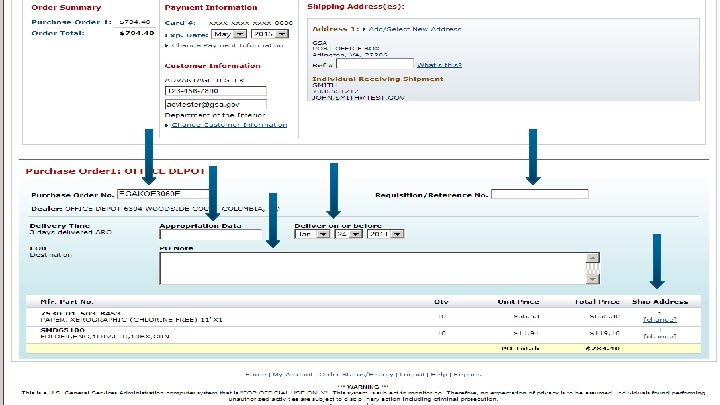Click the Department of the Interior text

(x=215, y=115)
